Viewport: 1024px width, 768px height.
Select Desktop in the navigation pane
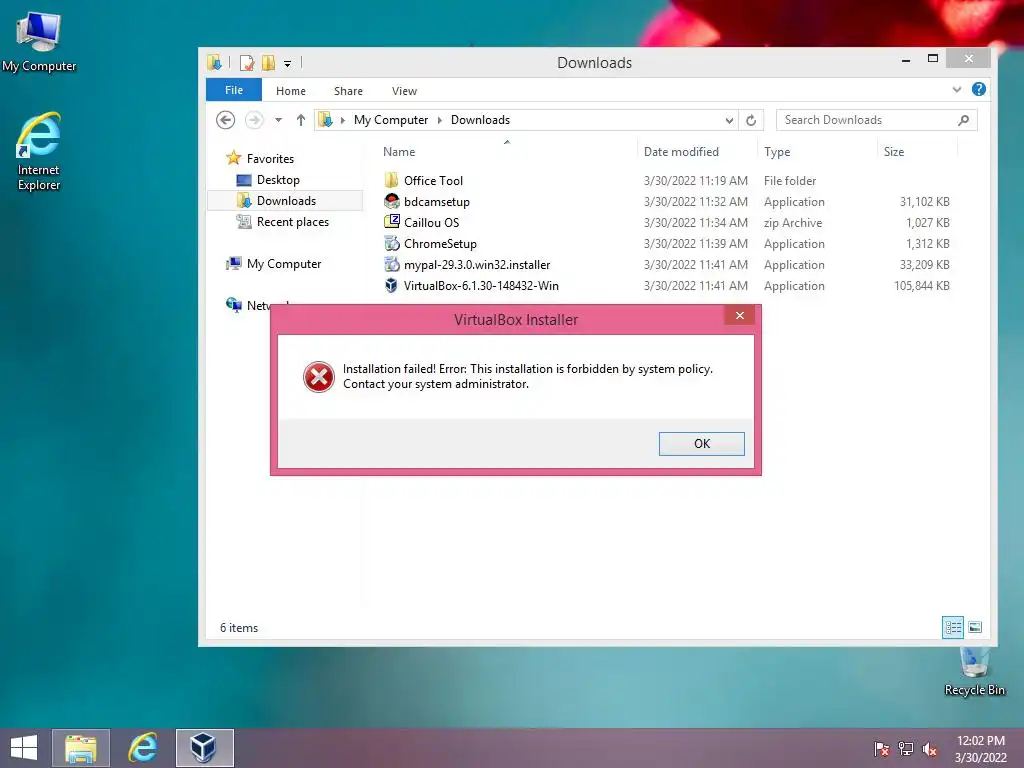278,180
